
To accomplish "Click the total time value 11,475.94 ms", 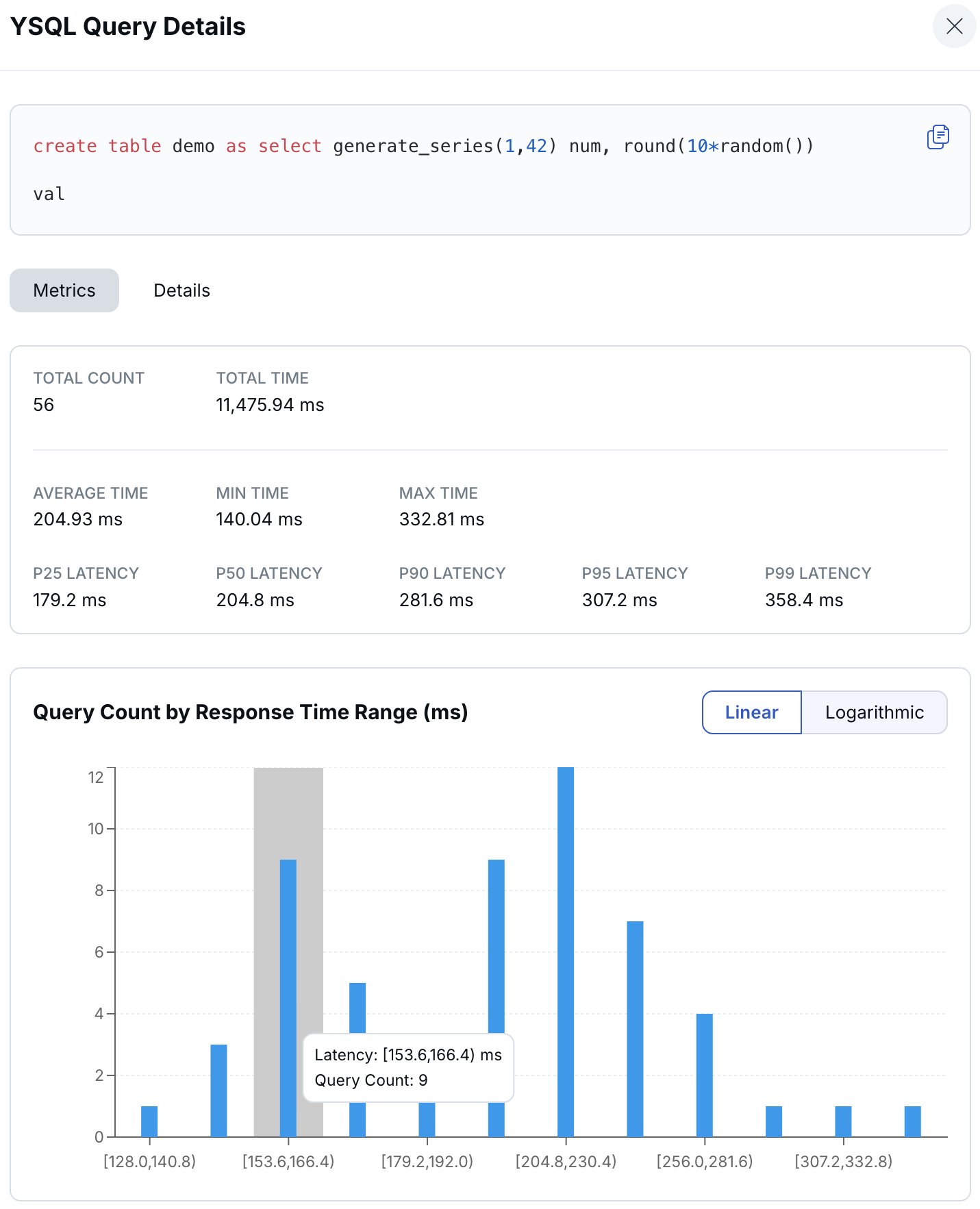I will tap(270, 405).
